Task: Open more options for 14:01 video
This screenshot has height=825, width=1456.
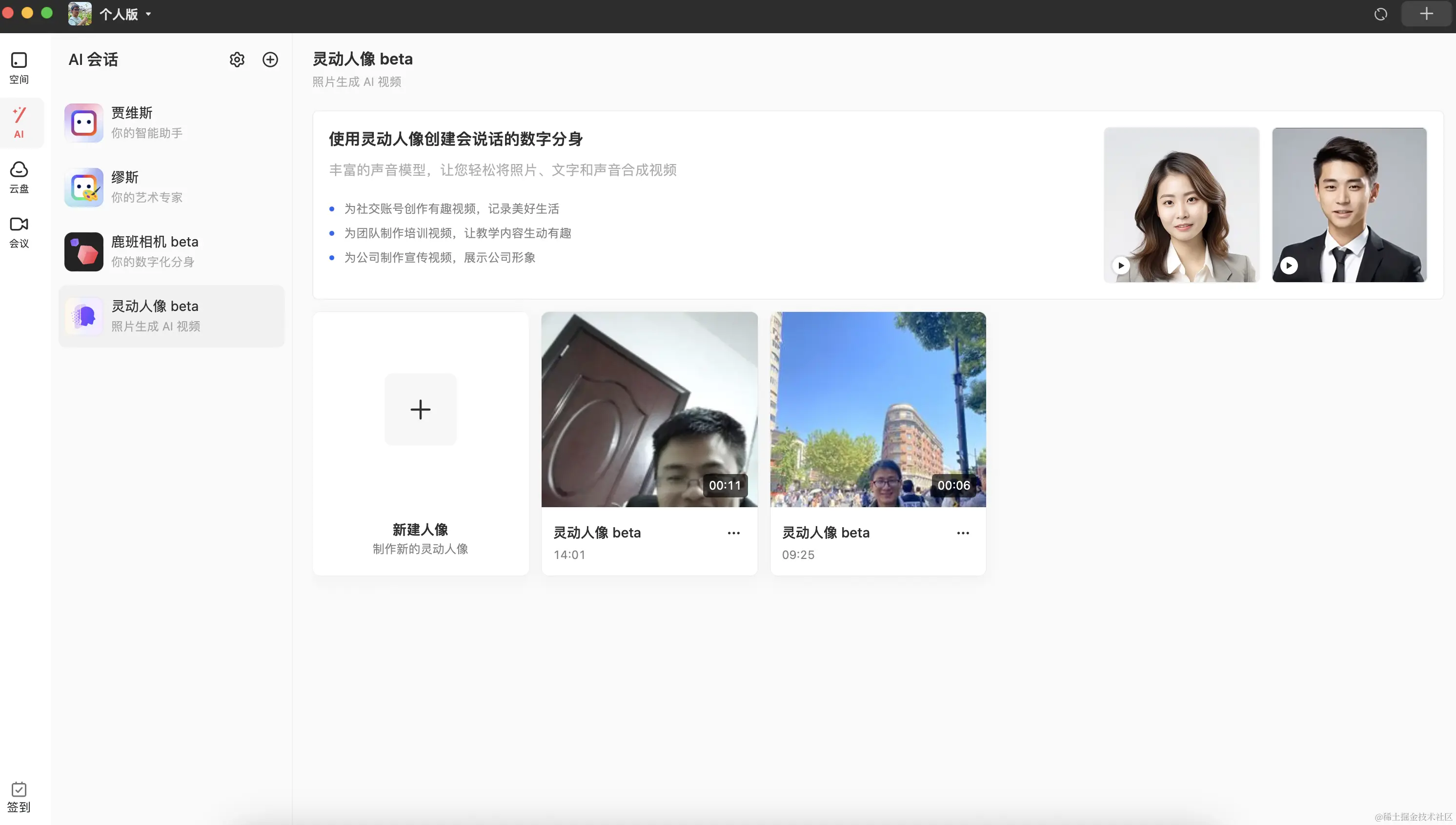Action: pyautogui.click(x=733, y=533)
